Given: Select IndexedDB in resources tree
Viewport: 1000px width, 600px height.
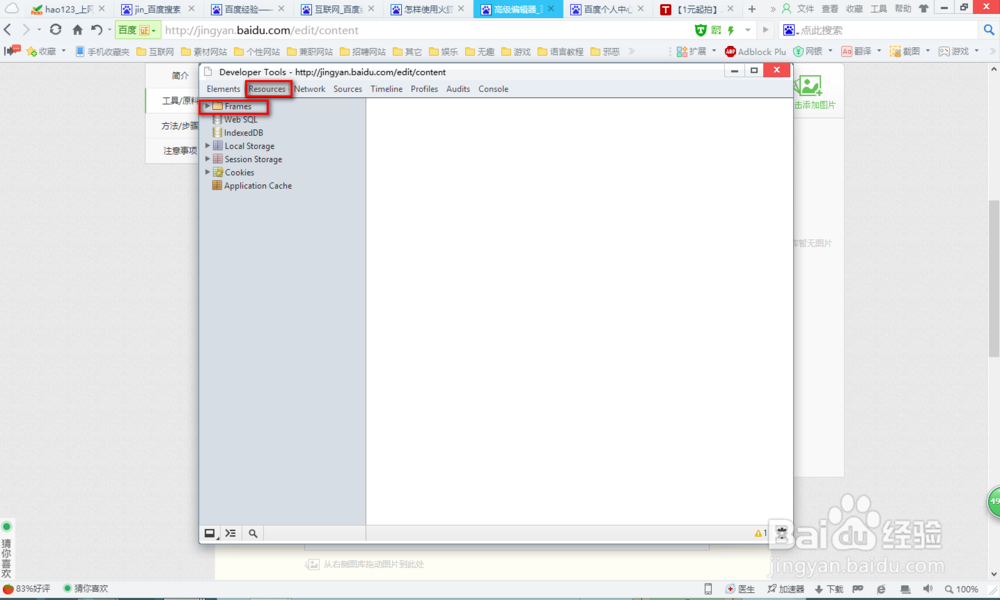Looking at the screenshot, I should pyautogui.click(x=237, y=133).
